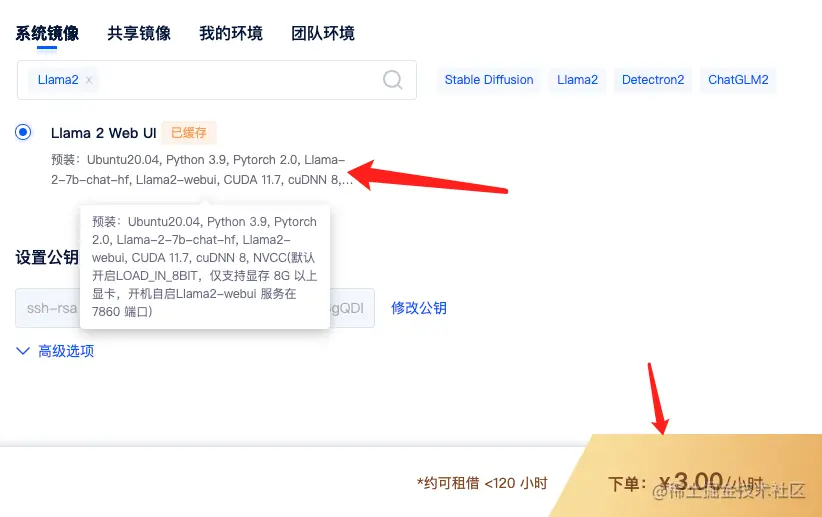Open the 修改公钥 link
822x517 pixels.
419,308
